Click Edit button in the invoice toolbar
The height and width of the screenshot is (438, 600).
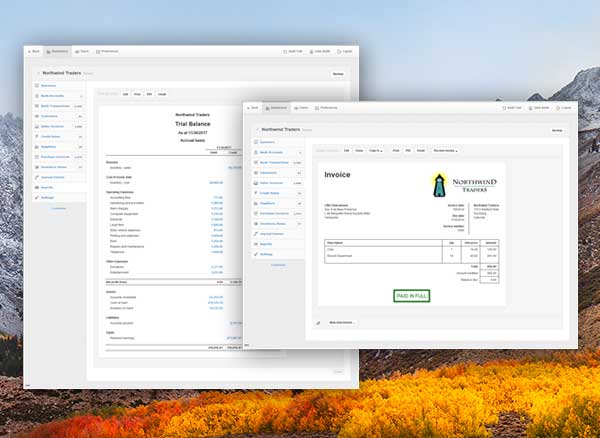pos(347,151)
